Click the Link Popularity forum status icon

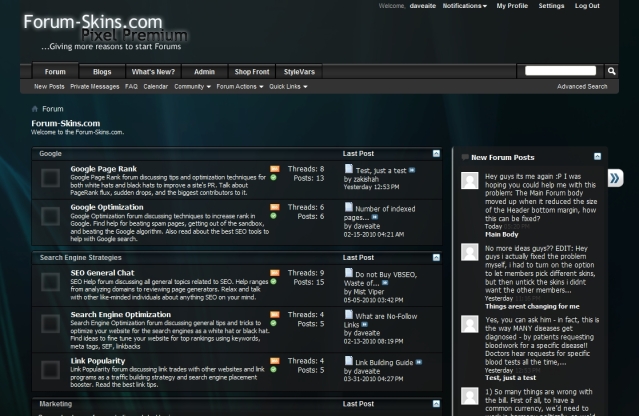coord(51,370)
